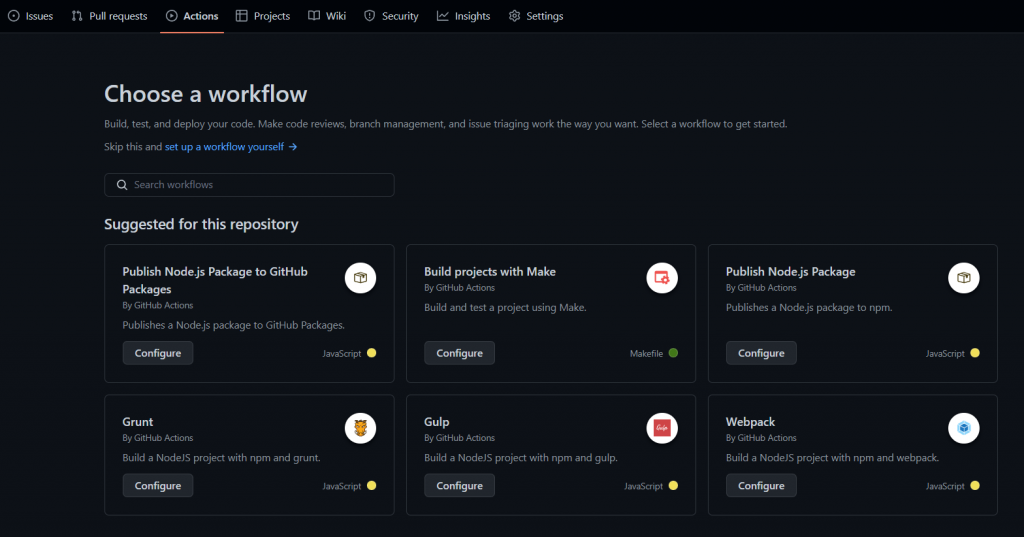Click the Gulp red logo icon

(662, 428)
